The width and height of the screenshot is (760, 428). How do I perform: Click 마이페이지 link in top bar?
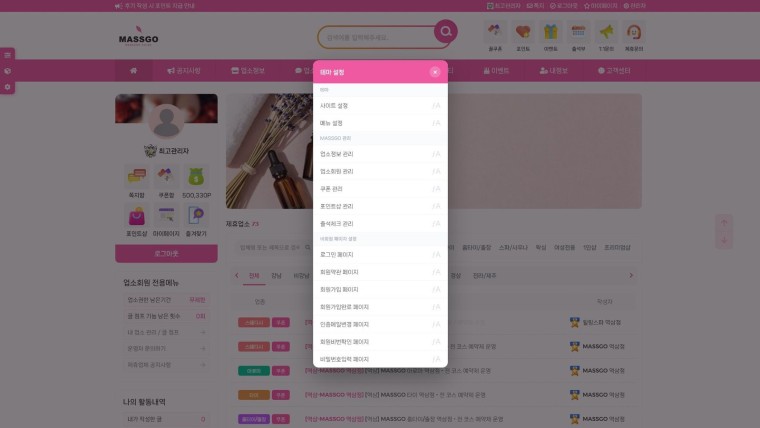[x=601, y=6]
